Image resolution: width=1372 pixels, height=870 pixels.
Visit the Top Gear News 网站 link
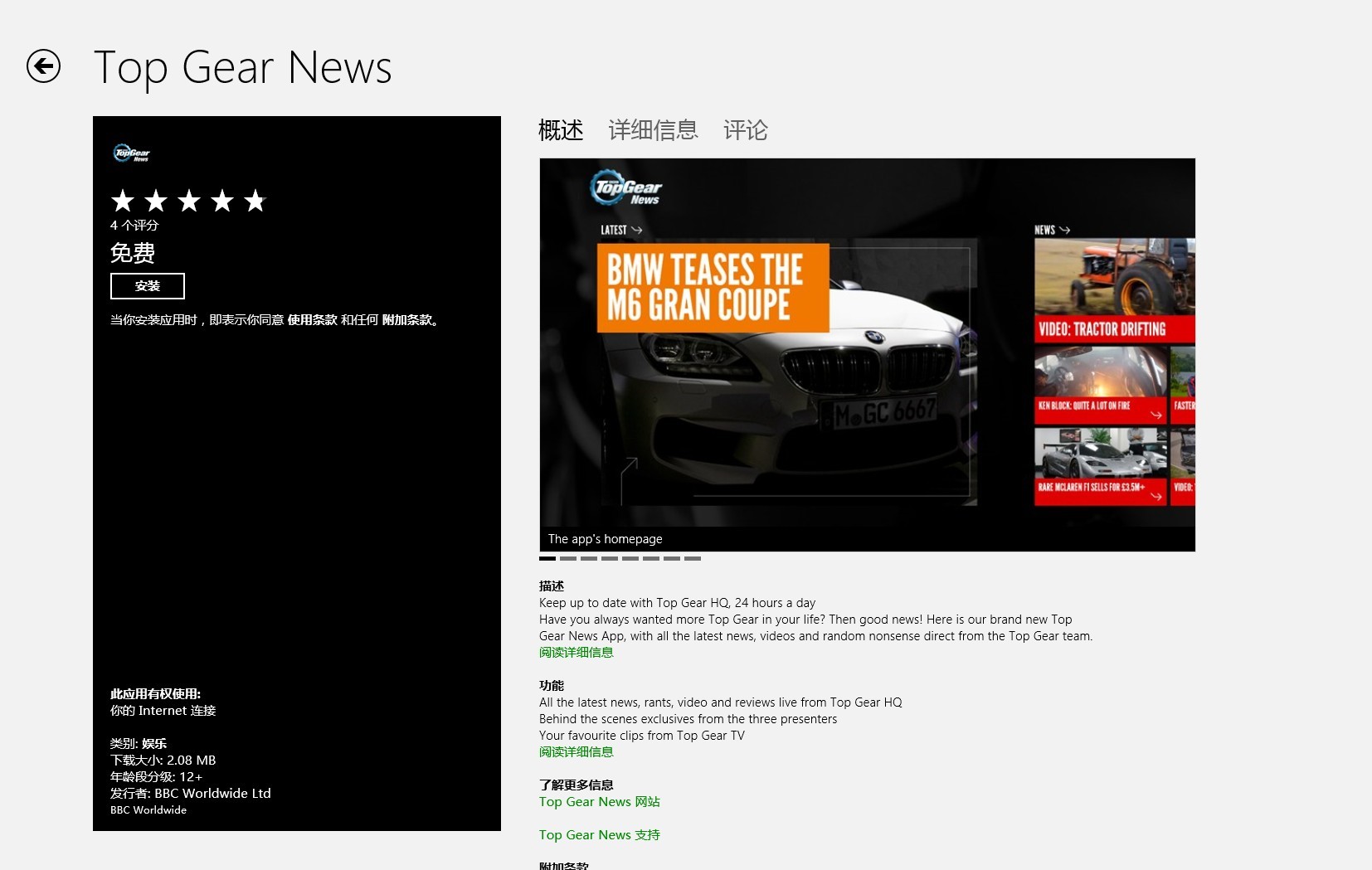coord(600,802)
